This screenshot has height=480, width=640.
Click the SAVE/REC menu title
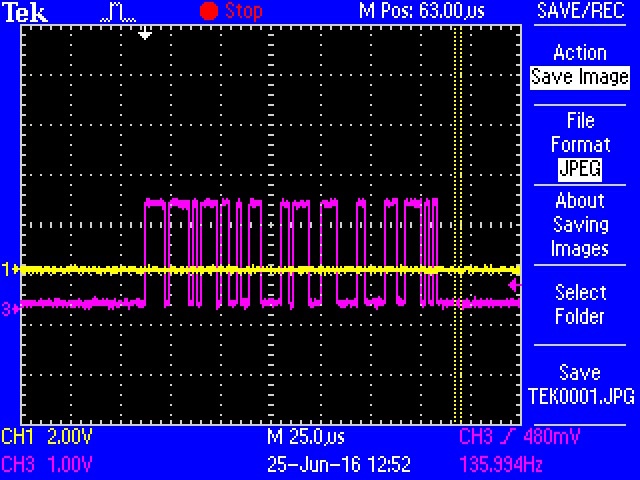tap(580, 11)
